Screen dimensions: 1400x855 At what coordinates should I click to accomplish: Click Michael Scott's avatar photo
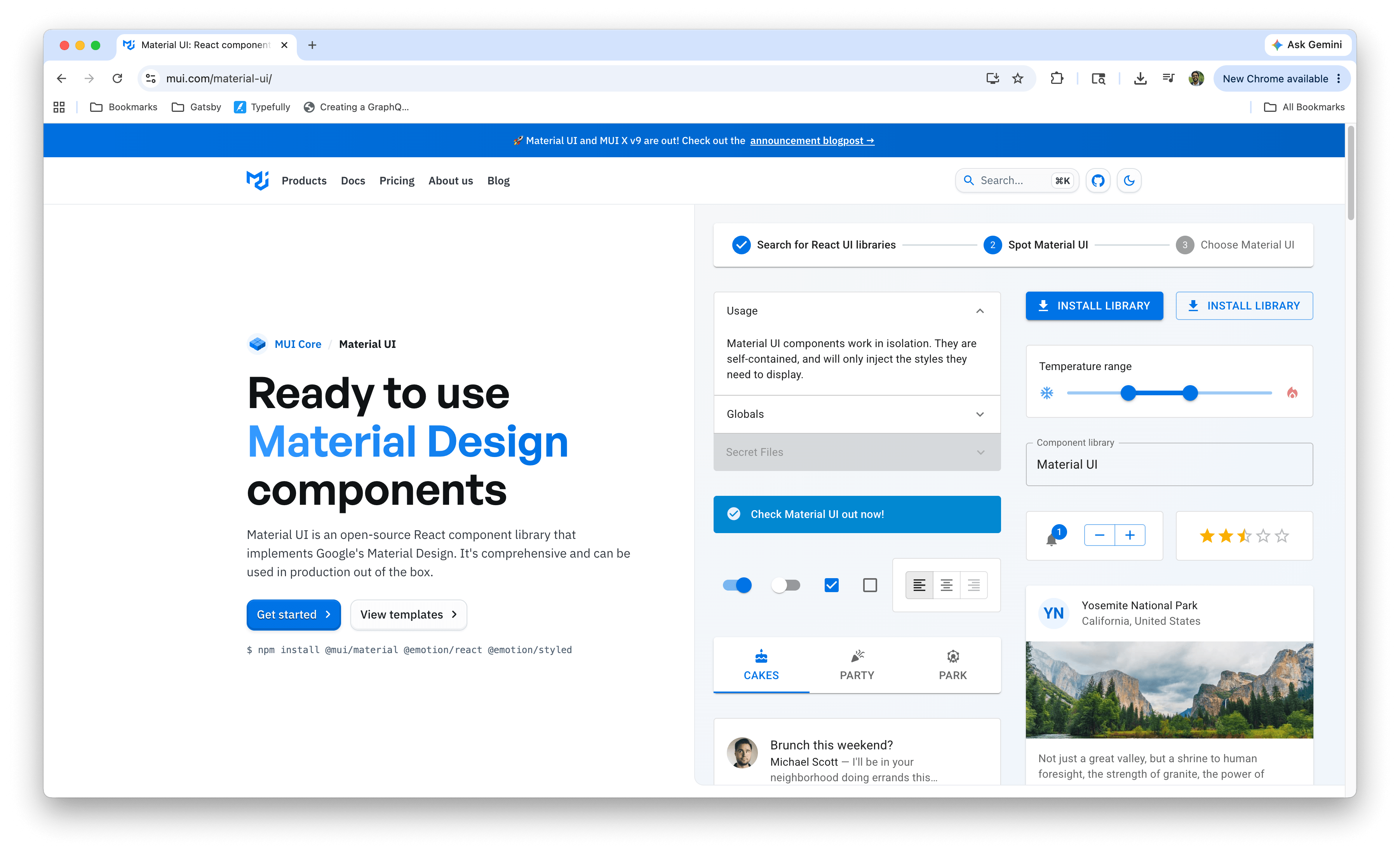coord(742,753)
